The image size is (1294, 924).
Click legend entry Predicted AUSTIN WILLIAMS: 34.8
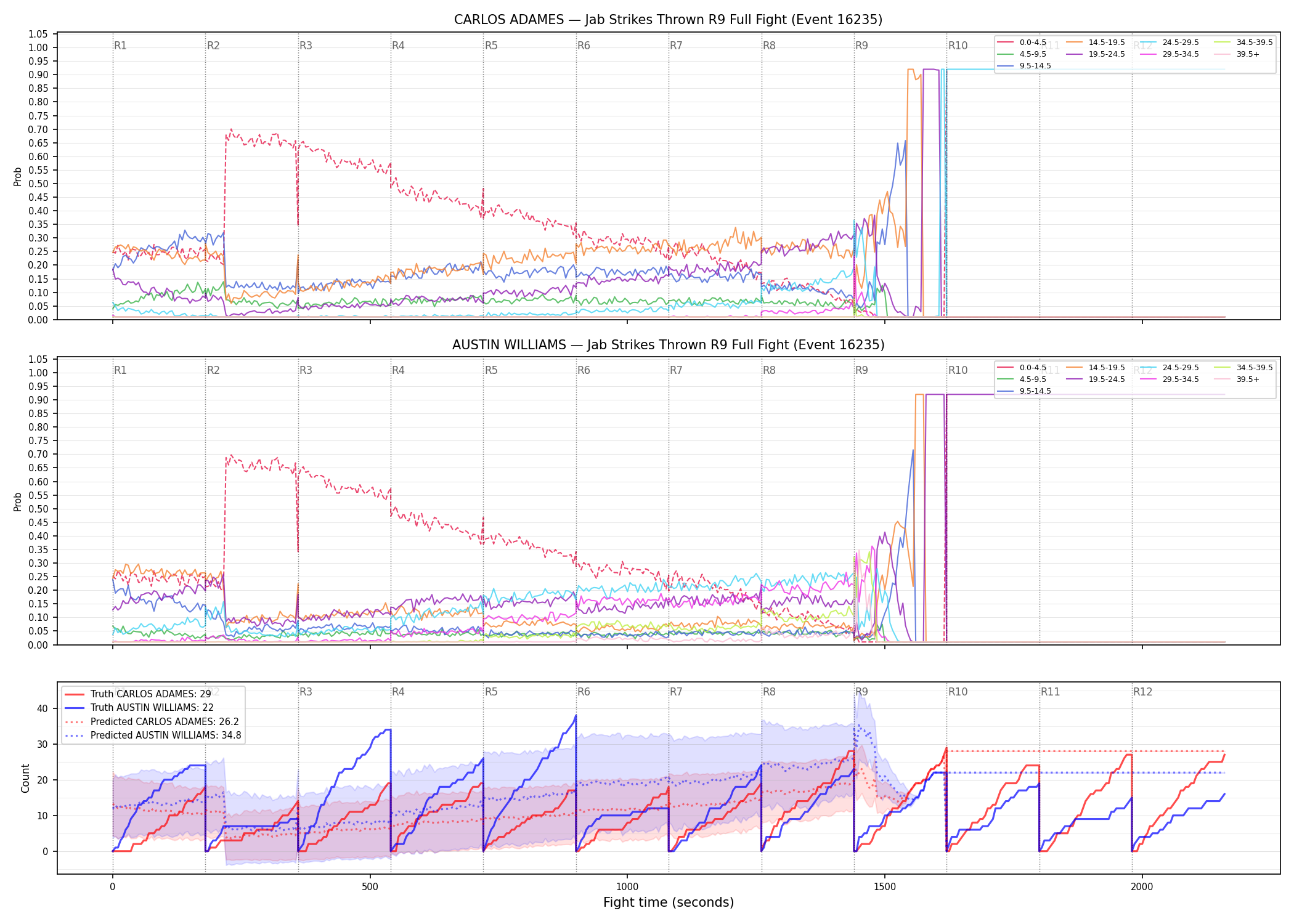[x=153, y=736]
